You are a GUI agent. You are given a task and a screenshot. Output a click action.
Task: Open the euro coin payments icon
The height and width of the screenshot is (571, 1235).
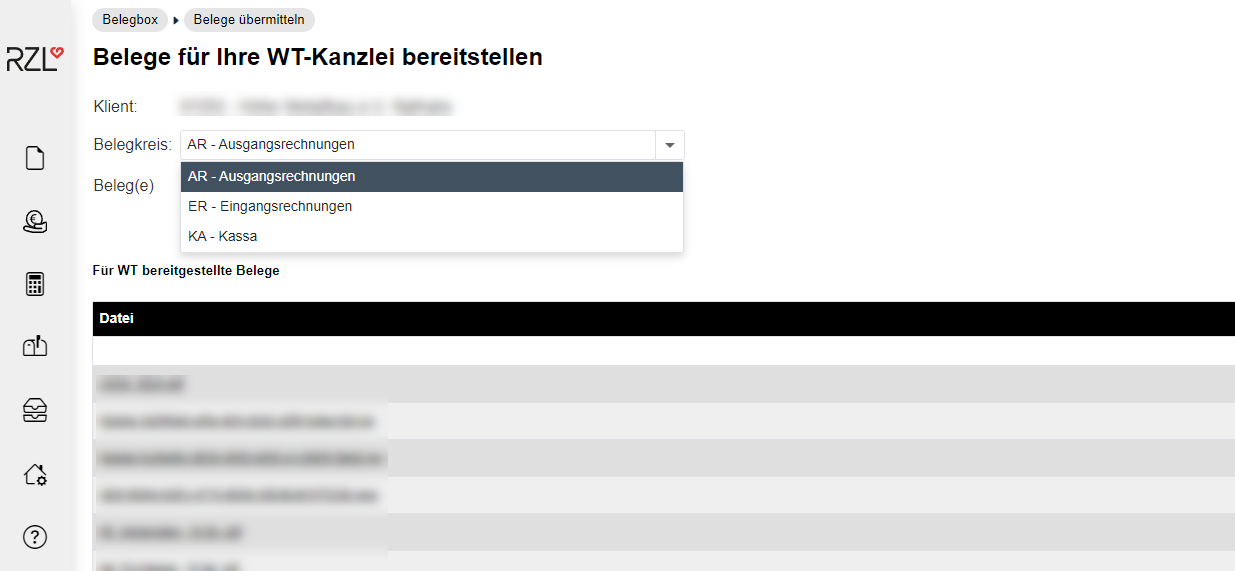(35, 222)
